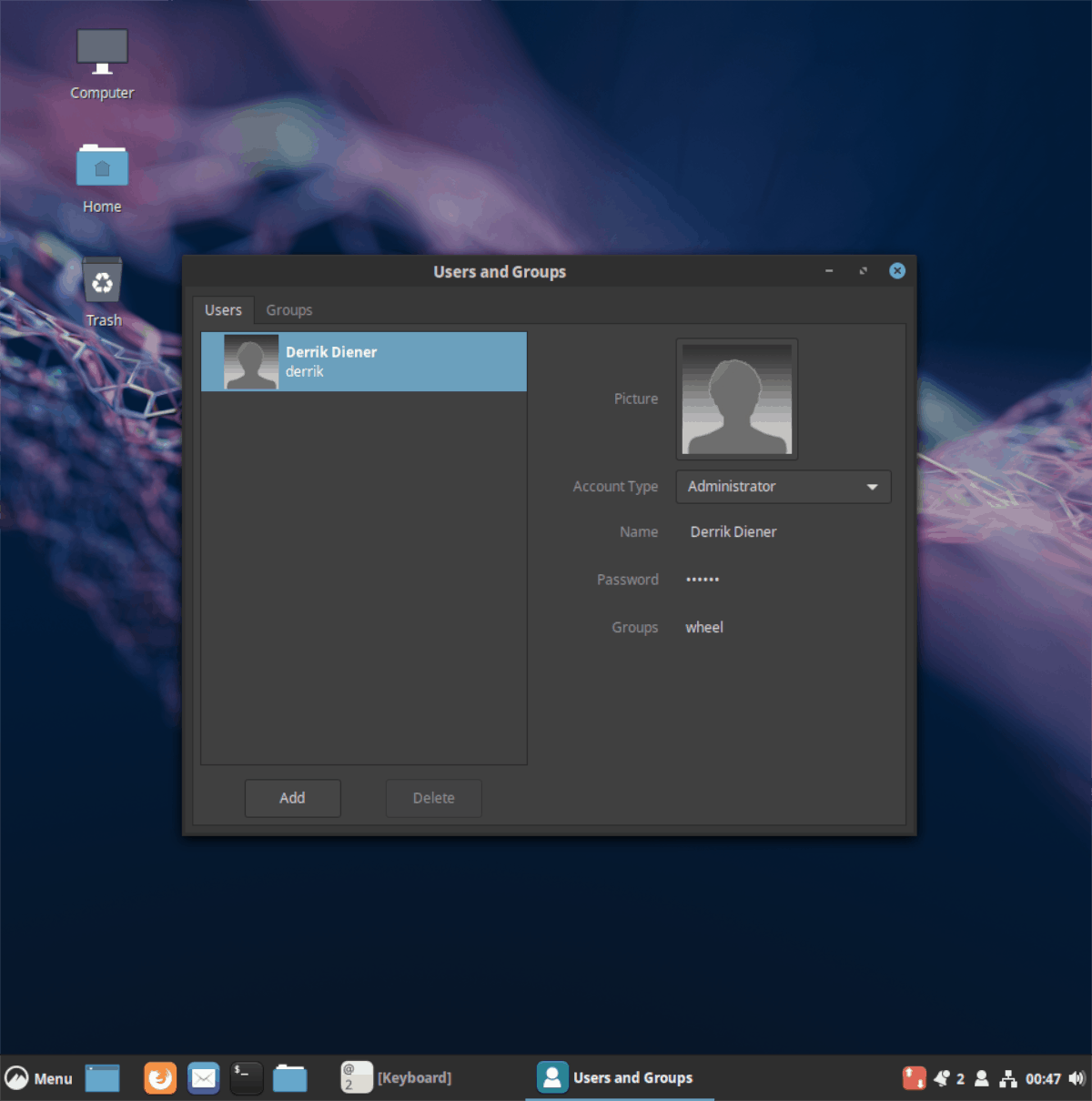Open the Account Type dropdown
The image size is (1092, 1101).
pos(783,487)
